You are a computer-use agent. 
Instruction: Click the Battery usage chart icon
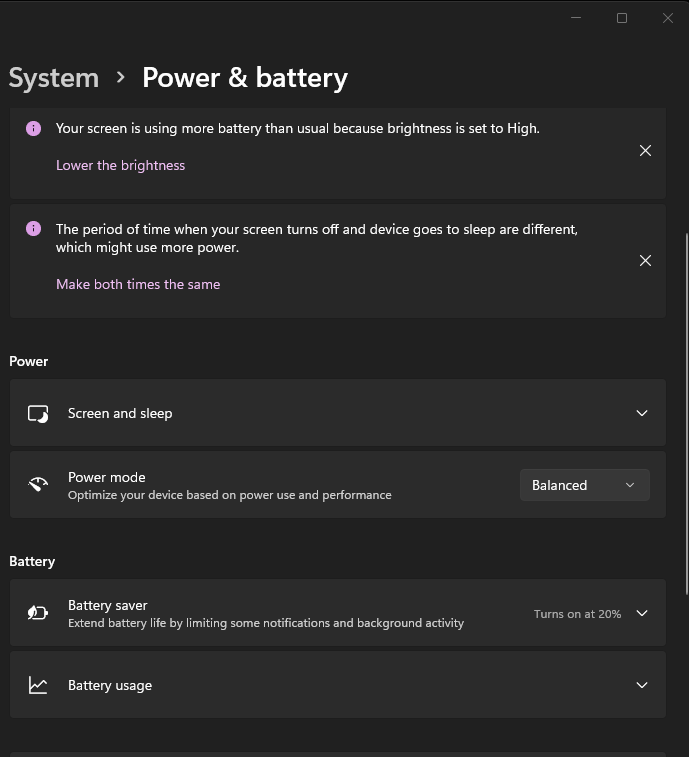tap(38, 685)
